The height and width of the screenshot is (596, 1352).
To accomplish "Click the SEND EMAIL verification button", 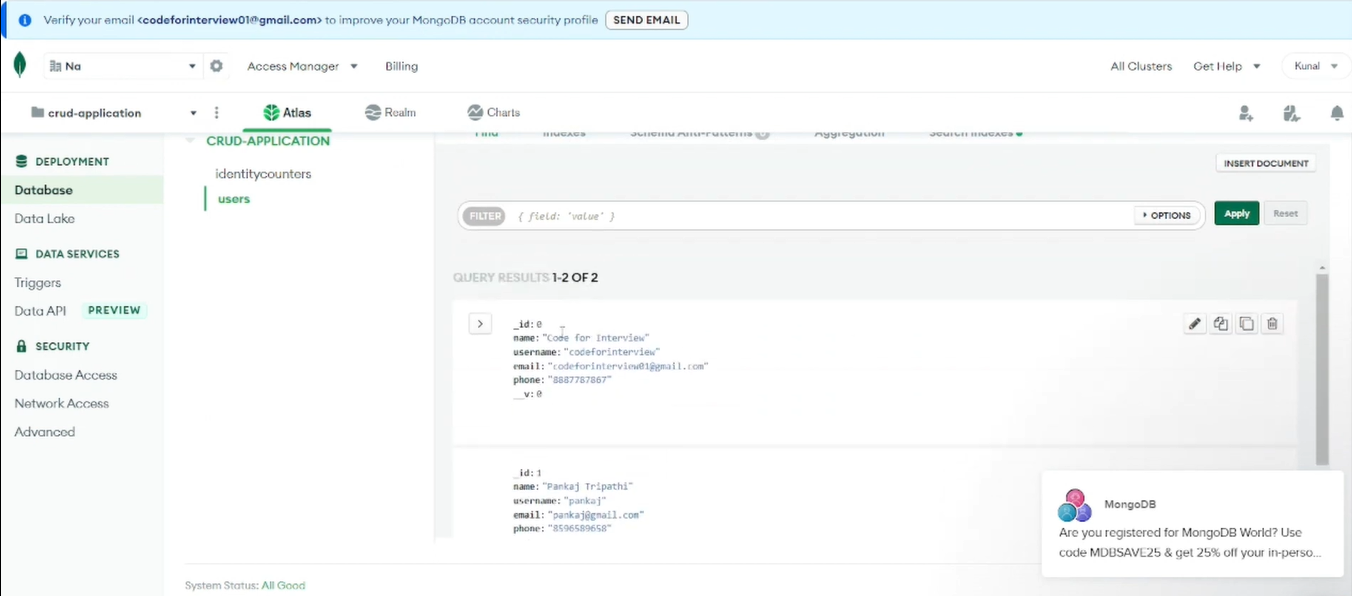I will pyautogui.click(x=646, y=19).
